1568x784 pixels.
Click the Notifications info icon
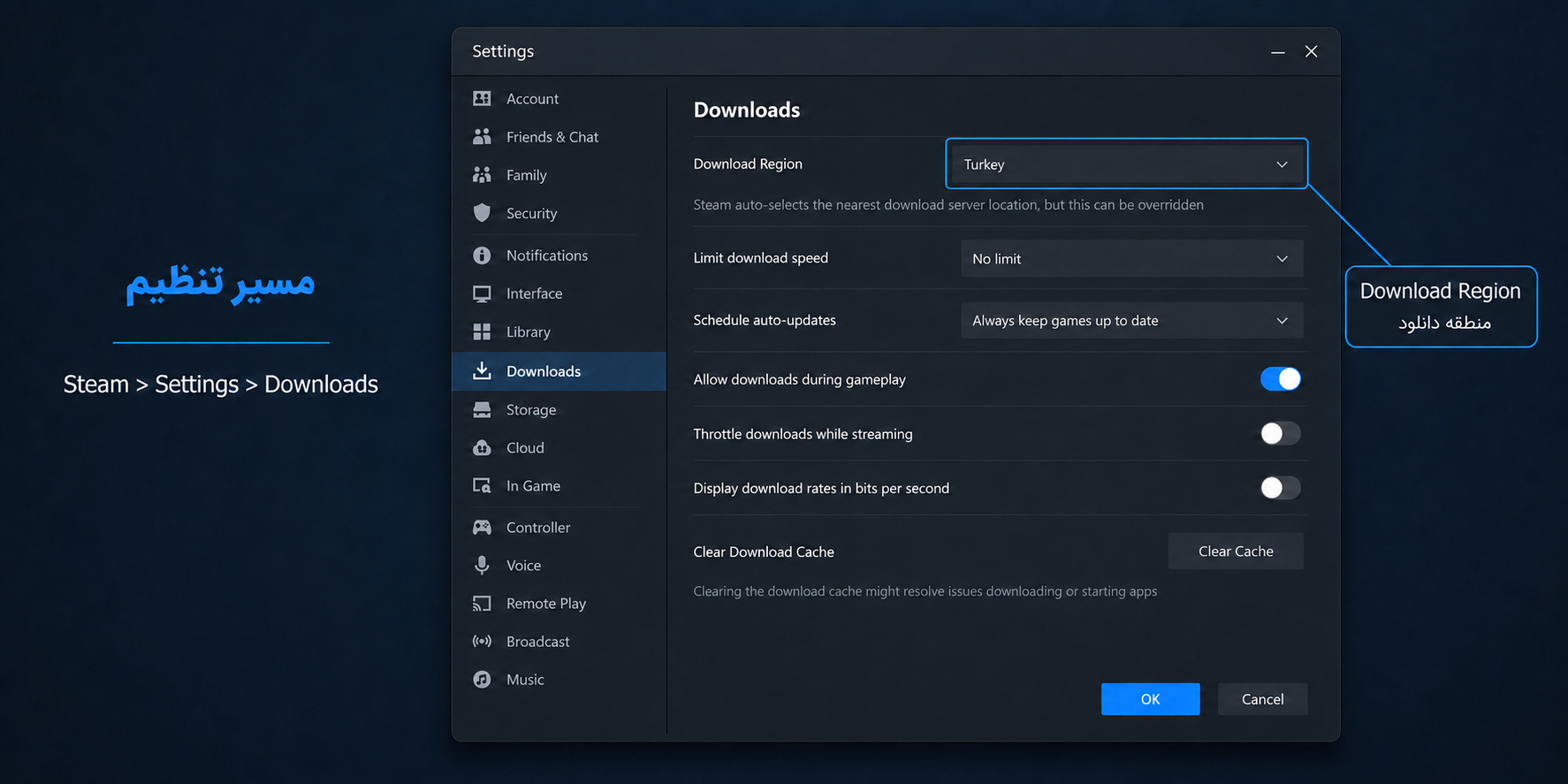pos(482,255)
